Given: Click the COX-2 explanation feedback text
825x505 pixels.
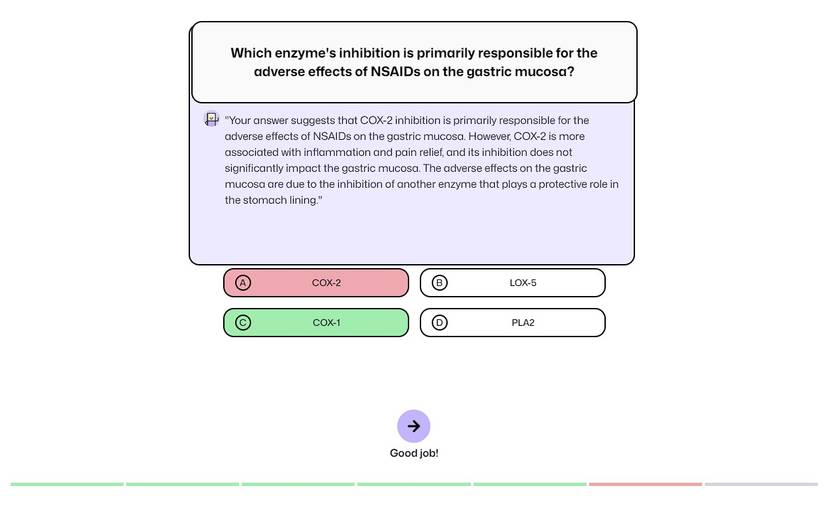Looking at the screenshot, I should (x=421, y=160).
